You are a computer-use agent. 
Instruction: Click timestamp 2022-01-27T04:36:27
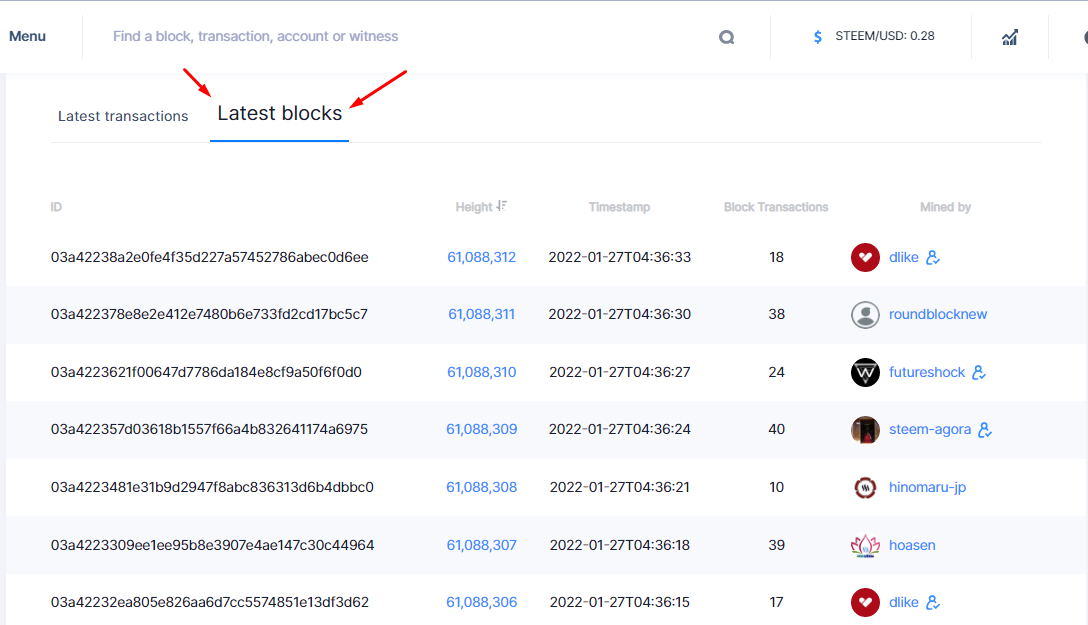[620, 373]
